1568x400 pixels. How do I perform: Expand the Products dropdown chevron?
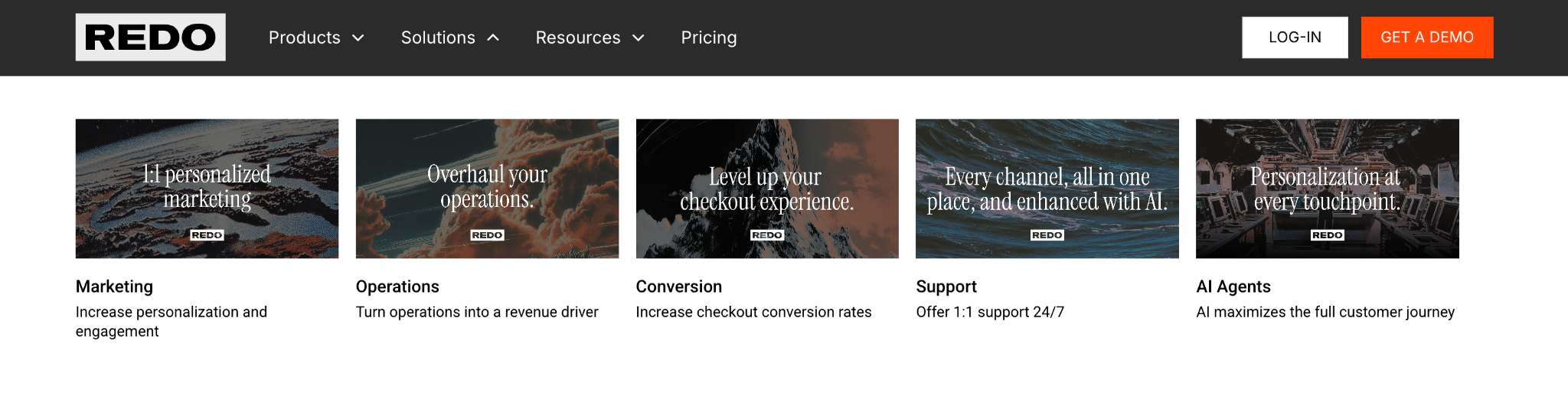coord(358,38)
